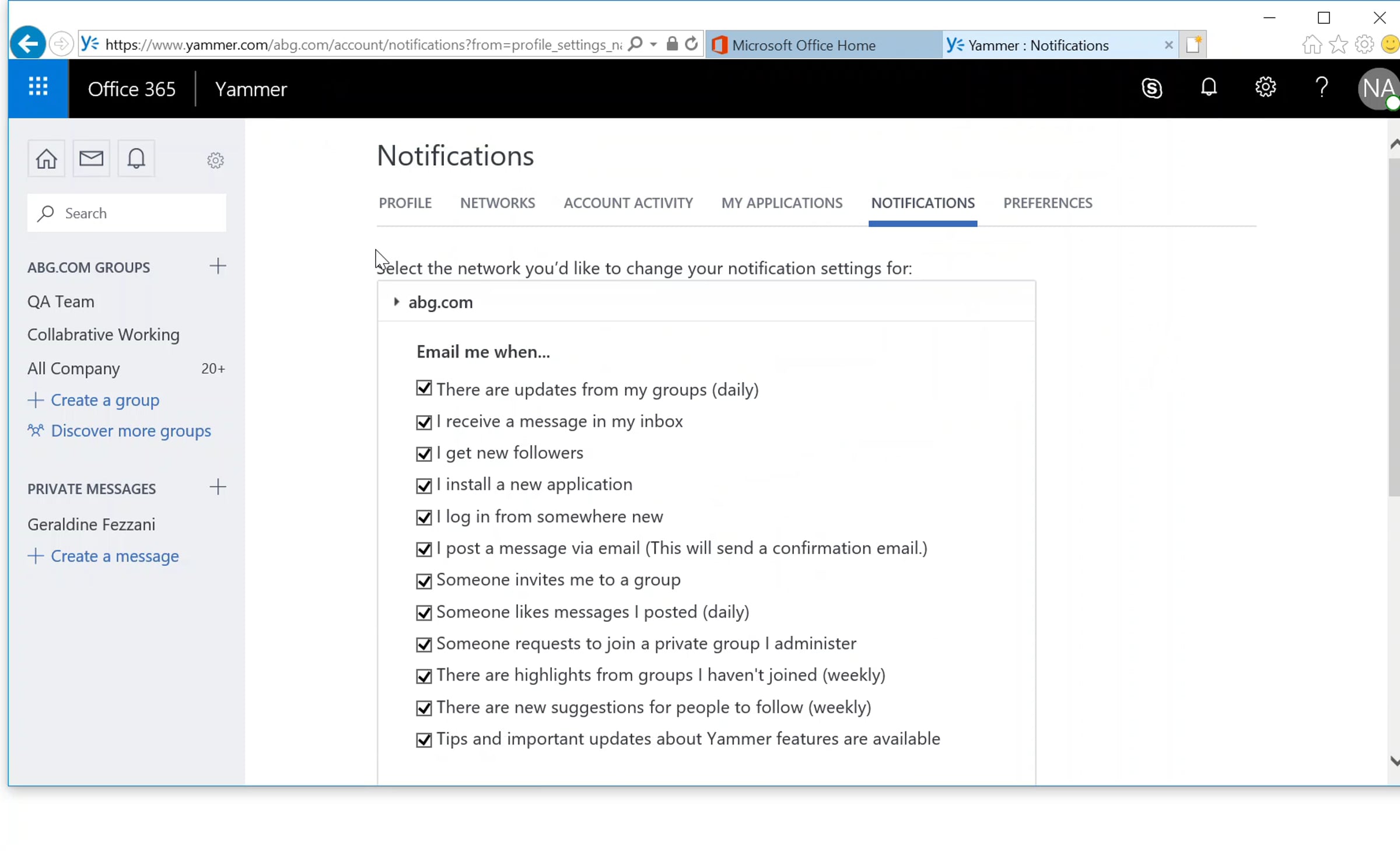1400x851 pixels.
Task: Open Office 365 notifications bell
Action: (x=1209, y=88)
